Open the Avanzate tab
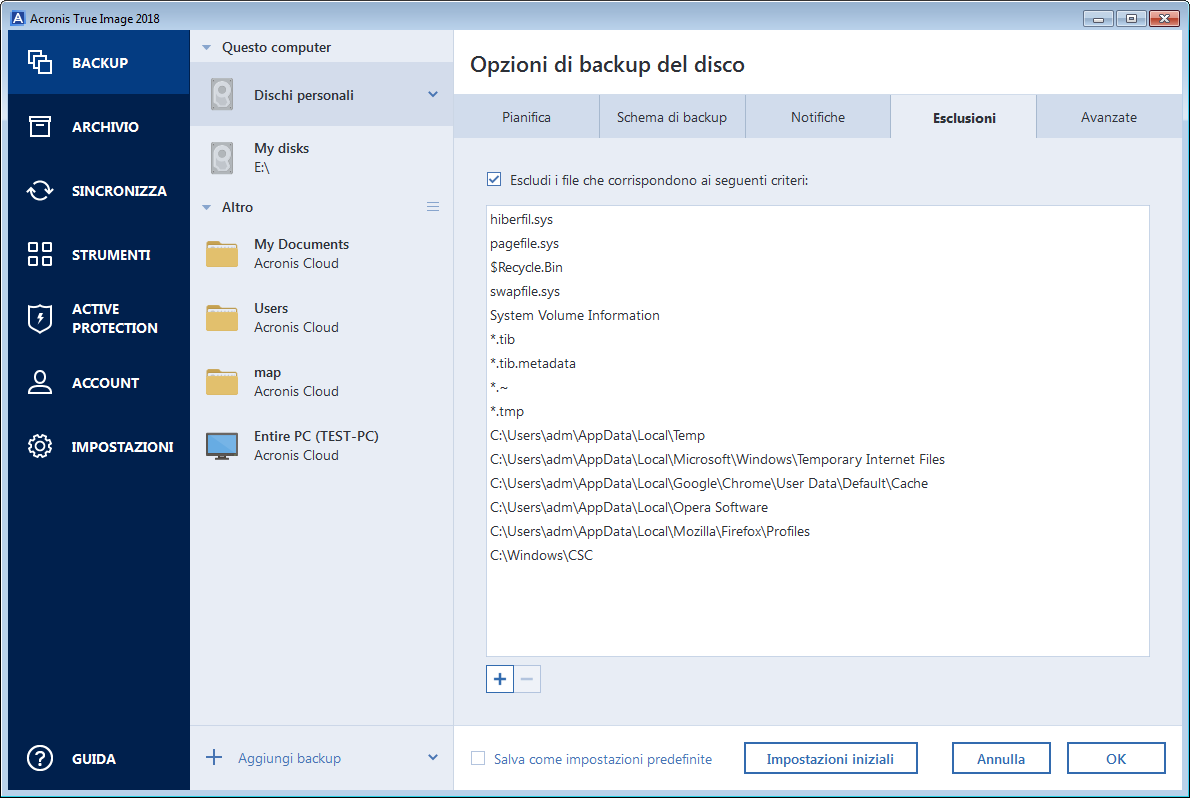Screen dimensions: 1190x798 (1109, 117)
